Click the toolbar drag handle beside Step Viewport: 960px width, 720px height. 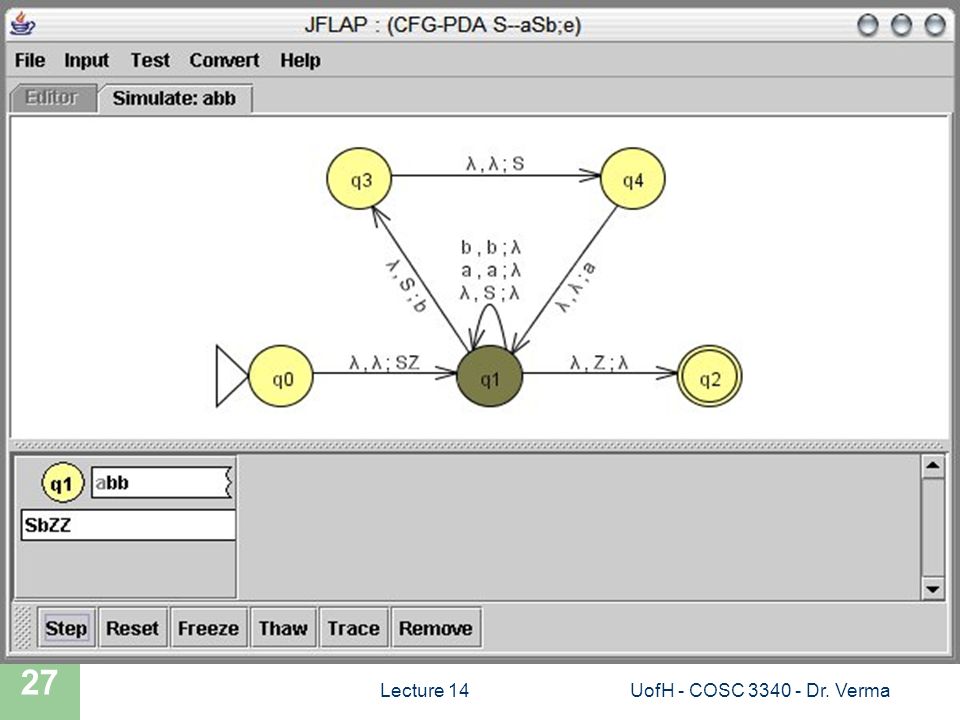tap(23, 628)
